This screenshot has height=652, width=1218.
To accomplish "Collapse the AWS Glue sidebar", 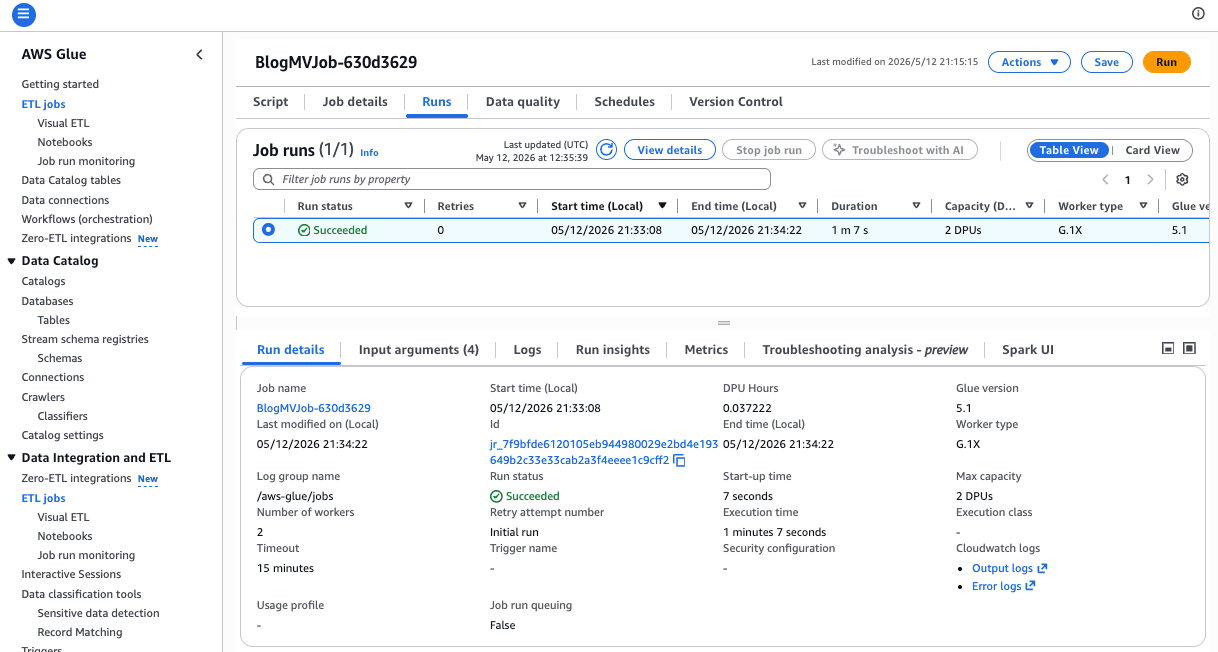I will [x=199, y=55].
